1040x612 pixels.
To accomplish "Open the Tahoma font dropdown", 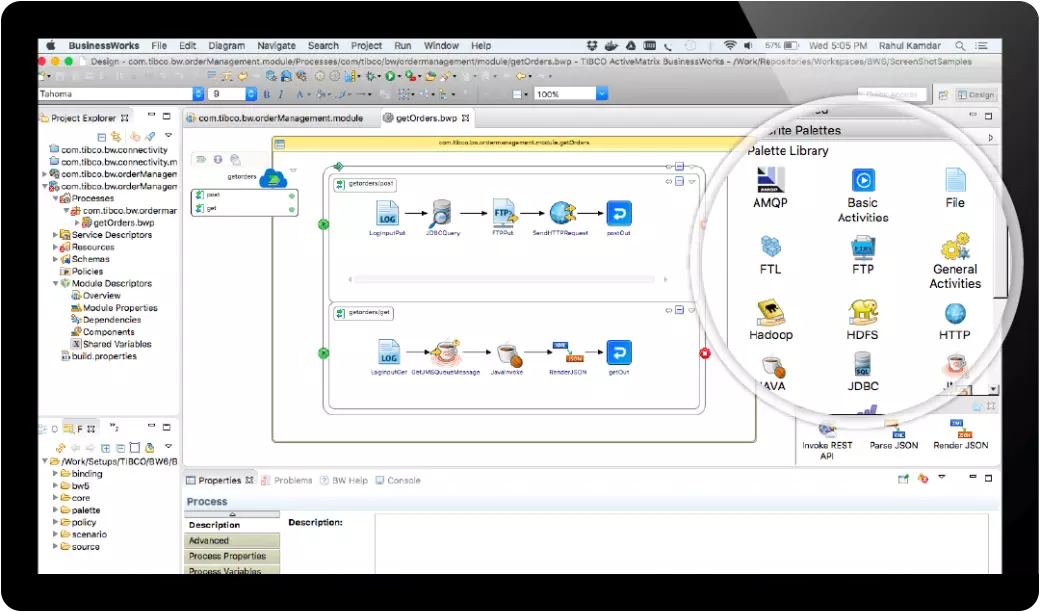I will [198, 94].
